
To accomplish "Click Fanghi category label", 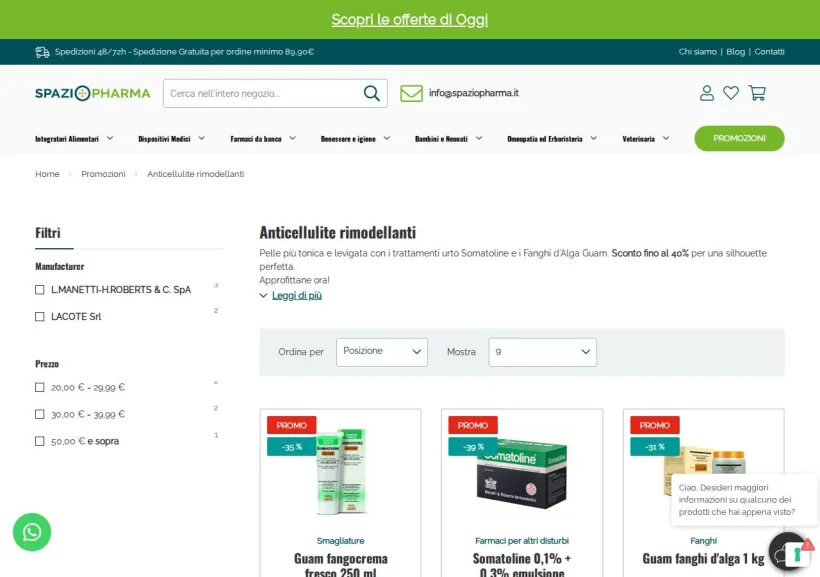I will pyautogui.click(x=703, y=540).
